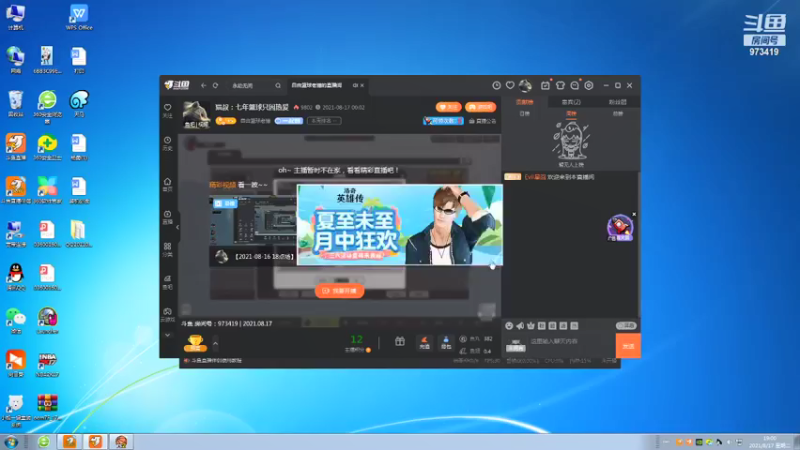Open the 充值 recharge icon below the player
Screen dimensions: 800x450
tap(424, 342)
